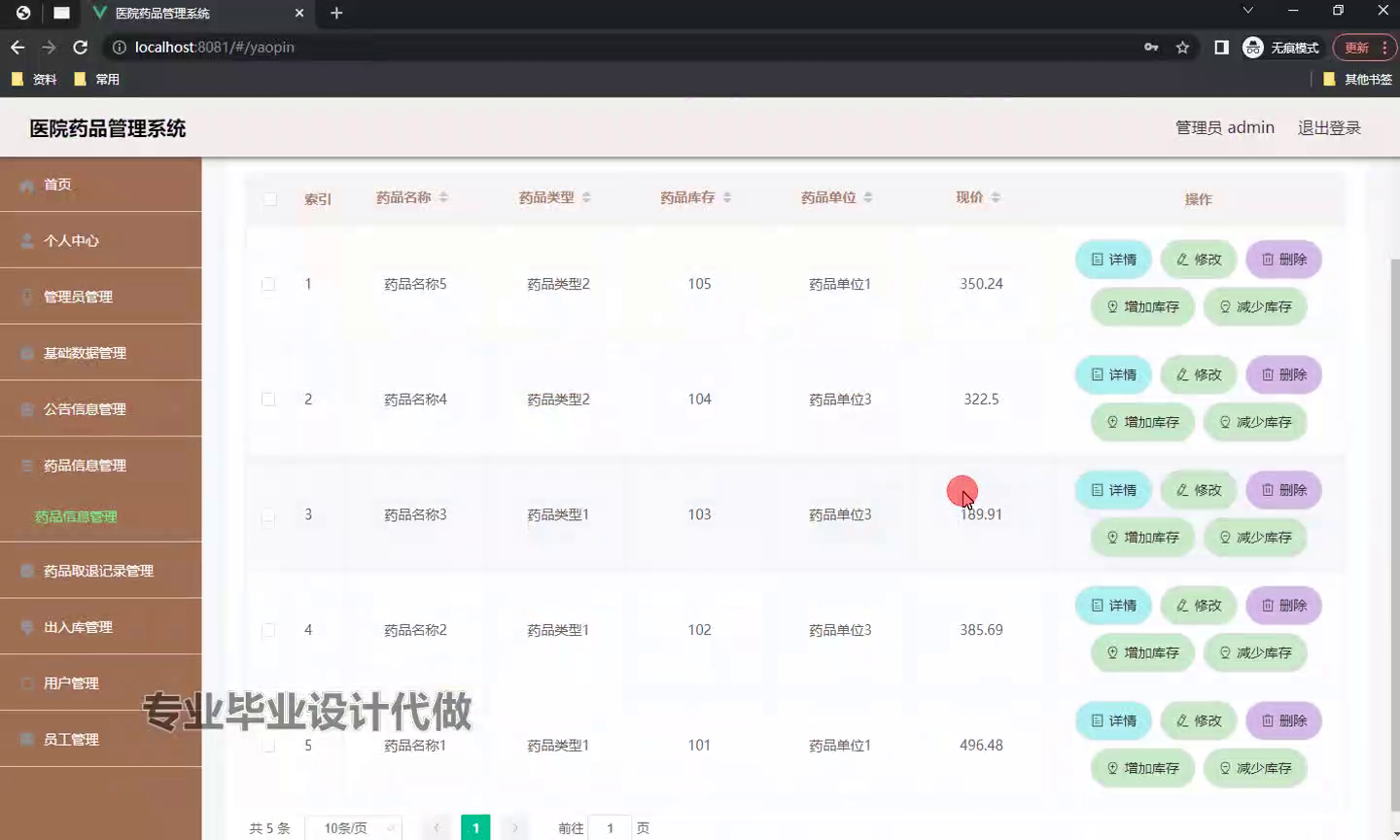
Task: Select page 1 in pagination
Action: point(475,827)
